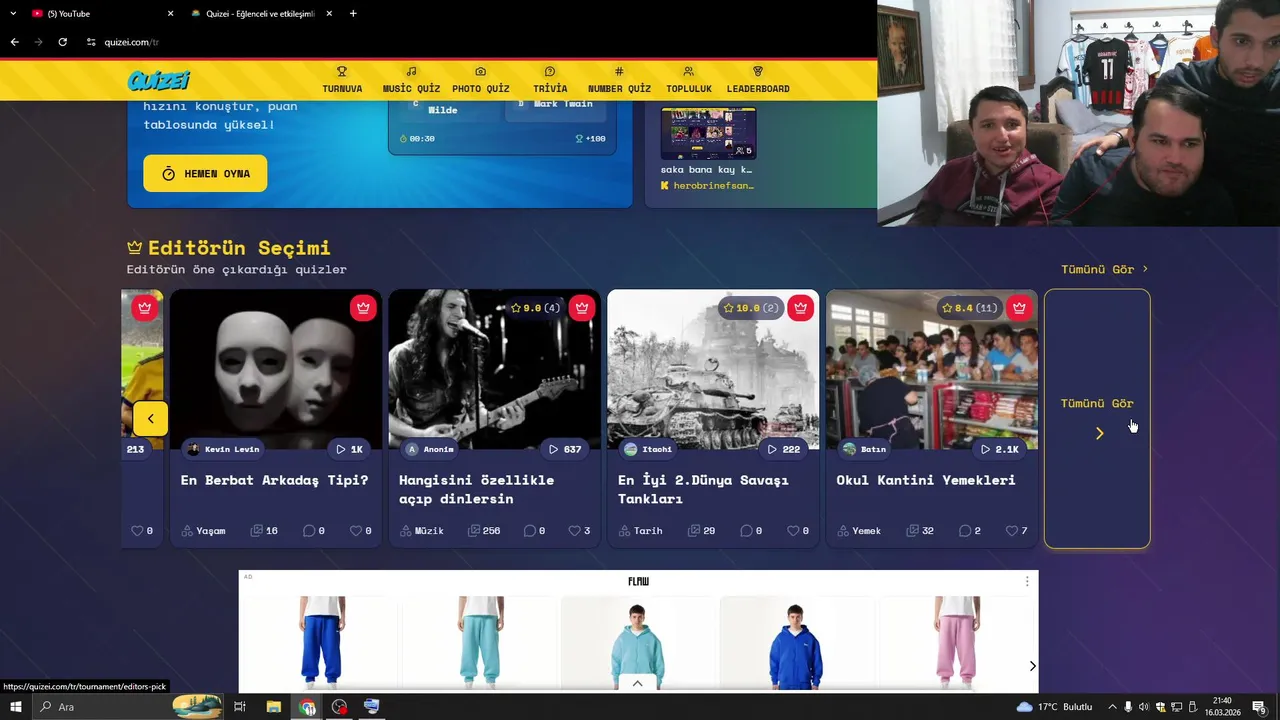
Task: Open File Explorer from taskbar
Action: [x=273, y=707]
